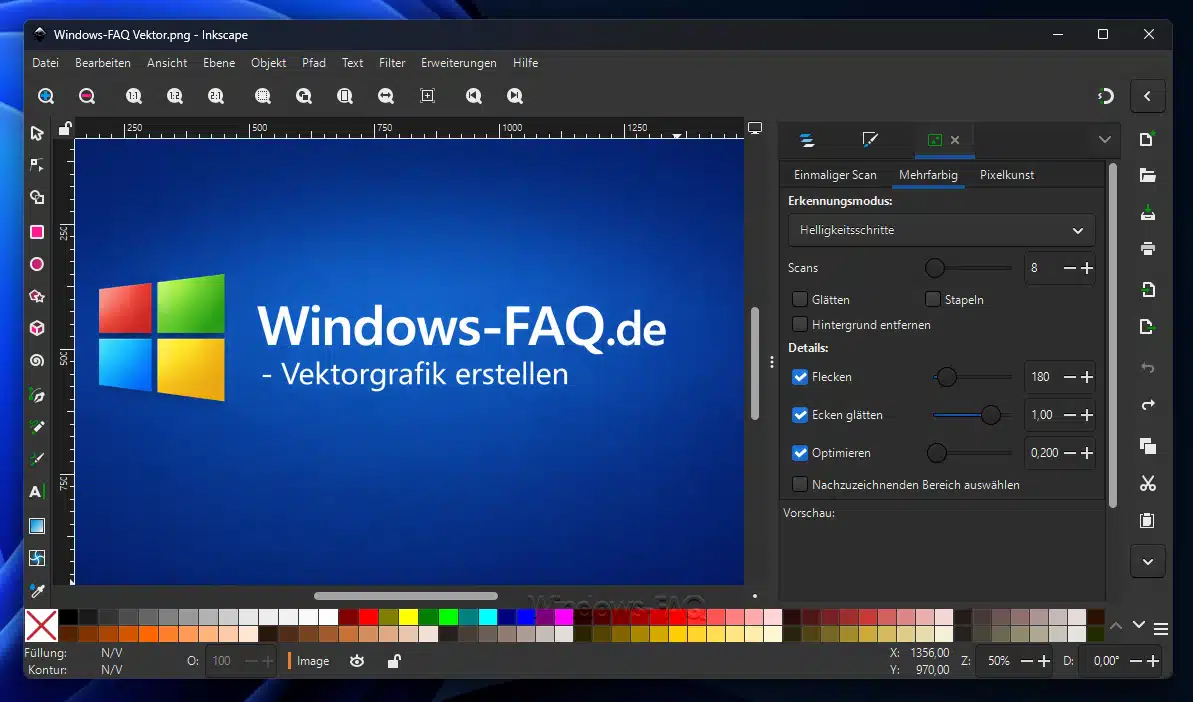
Task: Select the rectangle tool in toolbox
Action: coord(37,232)
